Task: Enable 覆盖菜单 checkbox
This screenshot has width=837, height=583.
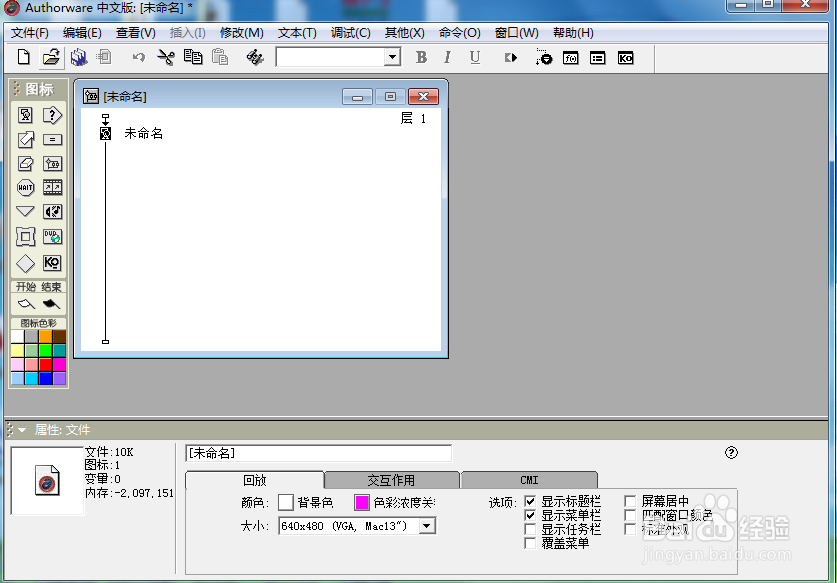Action: click(530, 543)
